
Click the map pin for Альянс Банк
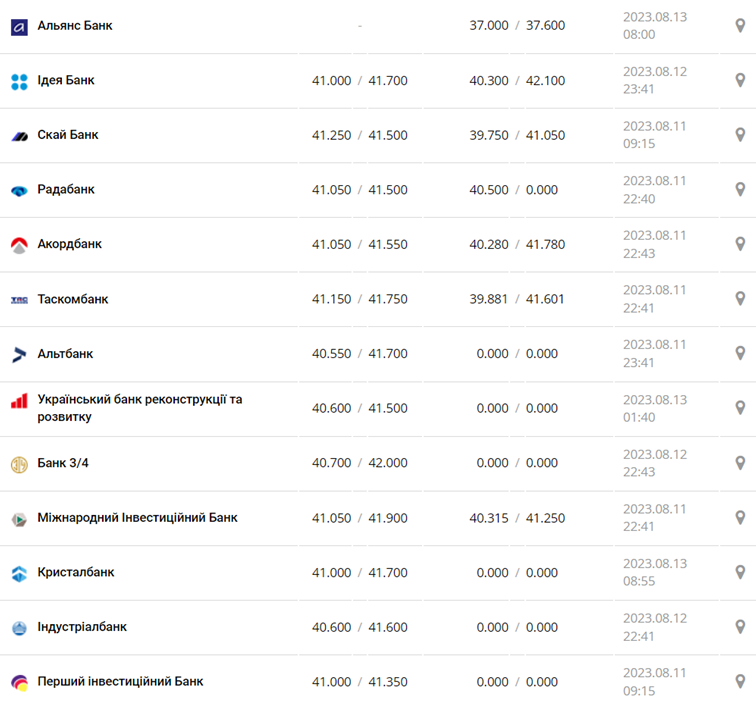pos(740,26)
